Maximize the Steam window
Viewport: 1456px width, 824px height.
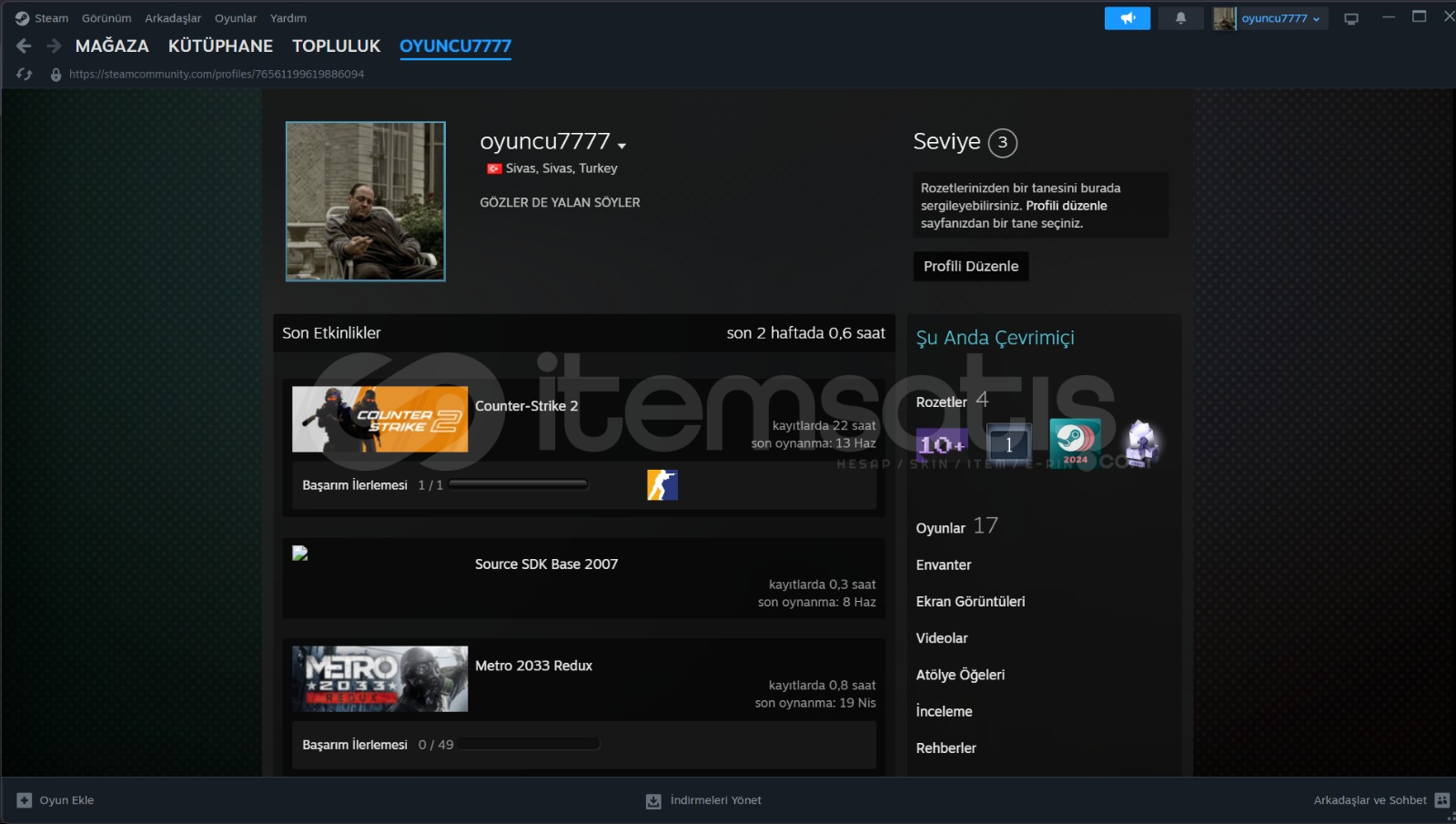pyautogui.click(x=1419, y=16)
